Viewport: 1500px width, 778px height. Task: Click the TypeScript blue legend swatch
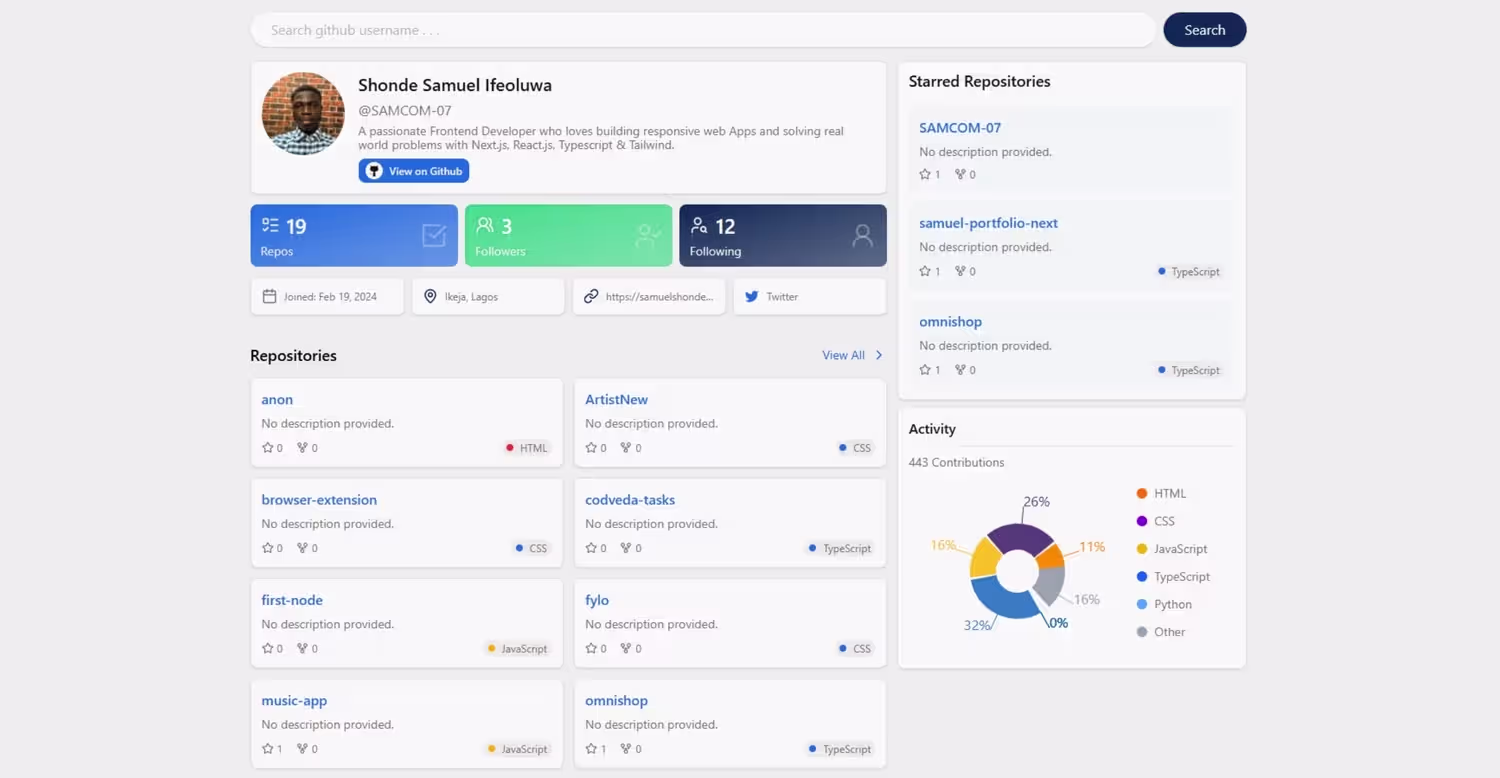(1142, 577)
